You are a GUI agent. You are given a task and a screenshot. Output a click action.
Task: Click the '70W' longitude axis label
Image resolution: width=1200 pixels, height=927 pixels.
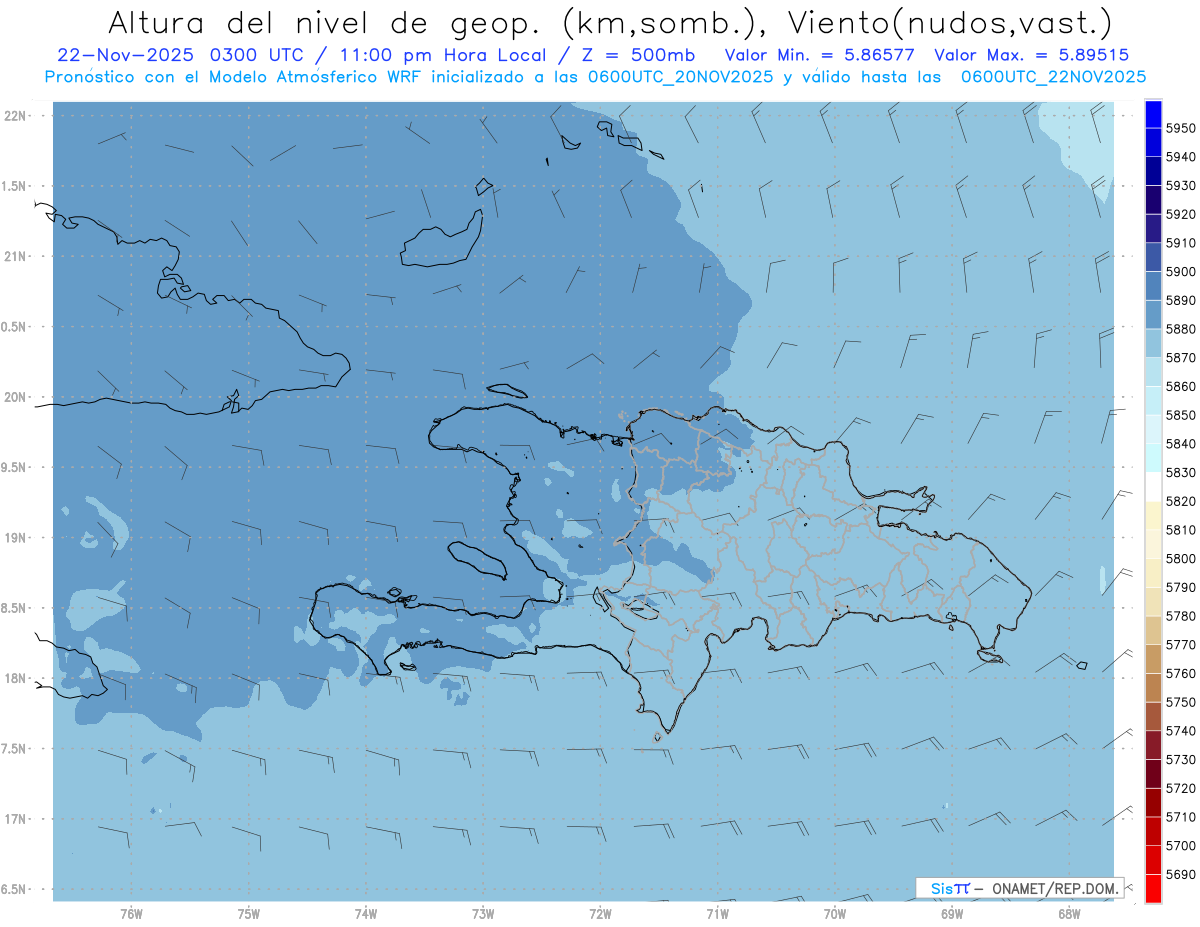point(835,913)
